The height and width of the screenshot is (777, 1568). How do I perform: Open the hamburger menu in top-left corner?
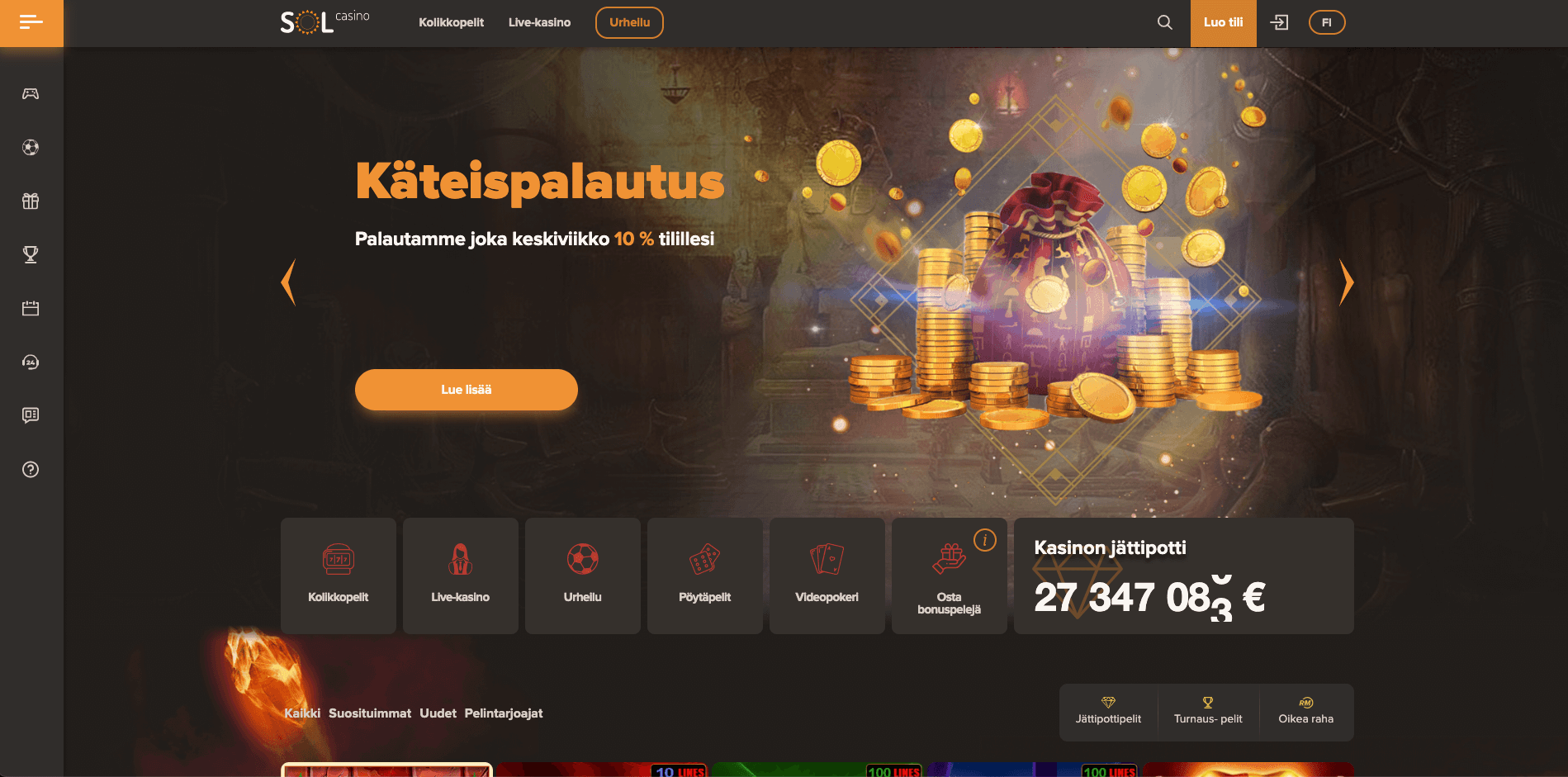coord(31,23)
